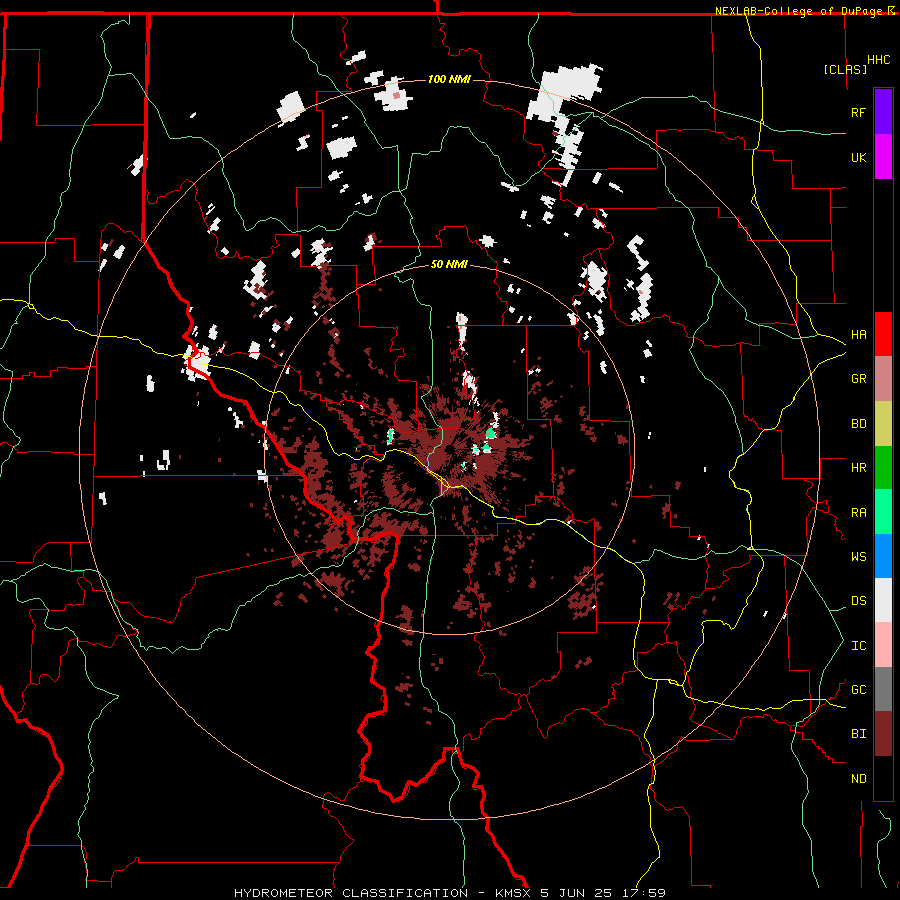Click the GR legend label
This screenshot has width=900, height=900.
pos(858,379)
